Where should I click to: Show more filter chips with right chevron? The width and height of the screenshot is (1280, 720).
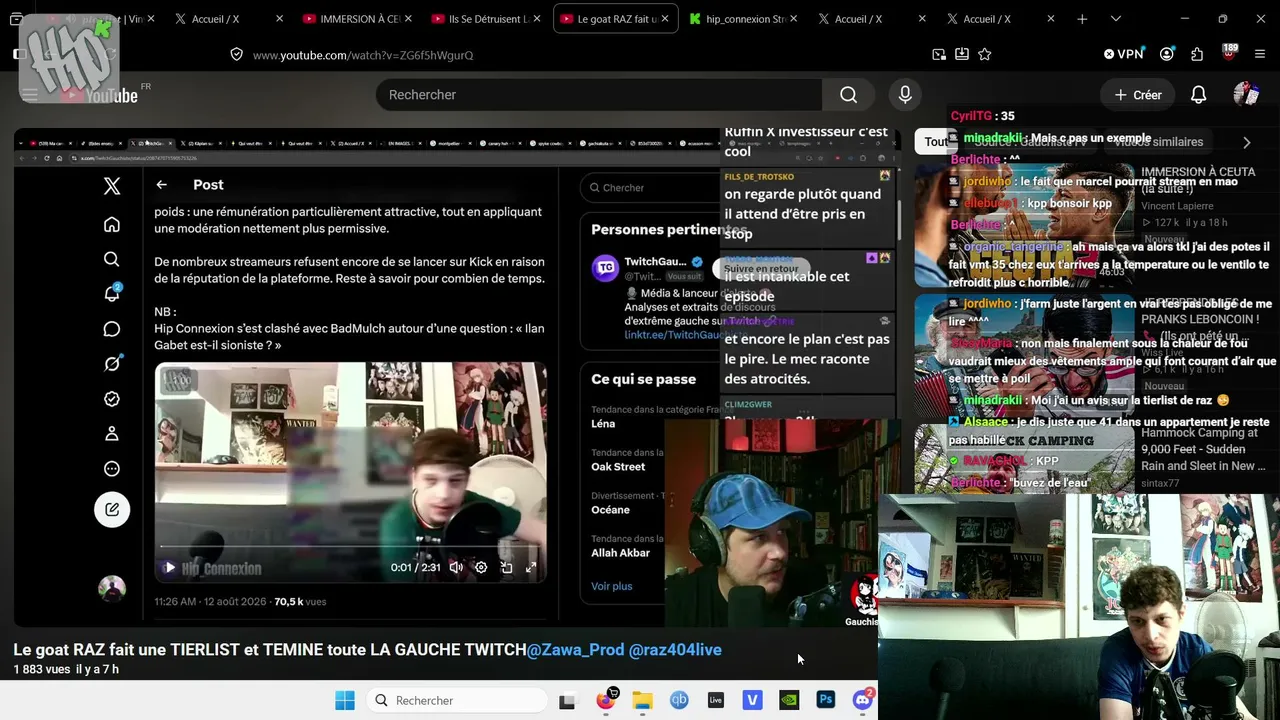1246,142
